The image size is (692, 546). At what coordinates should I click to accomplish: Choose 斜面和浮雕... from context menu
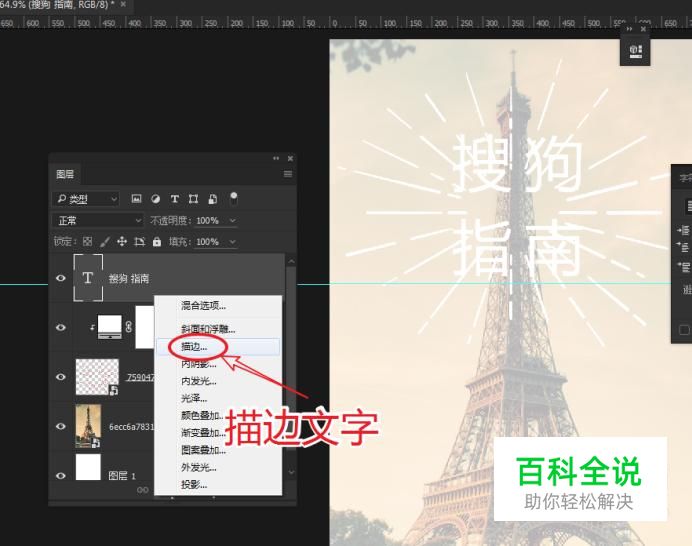point(218,329)
